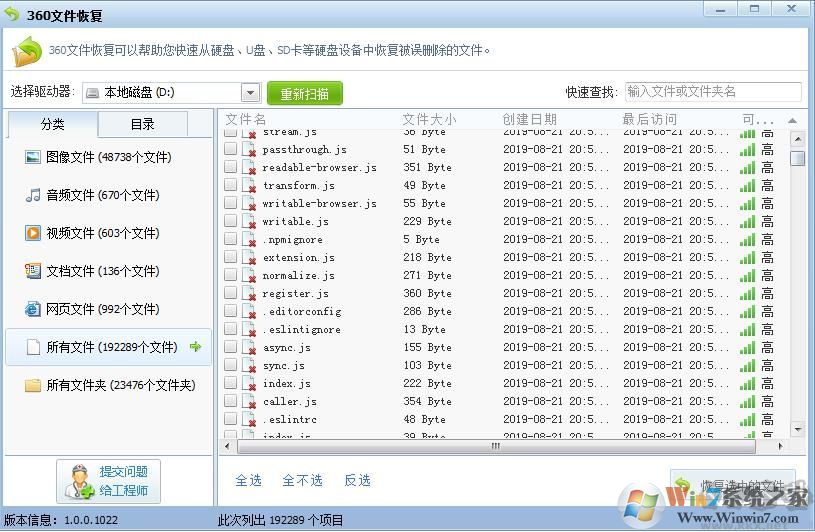This screenshot has width=815, height=532.
Task: Sort by 文件大小 column header
Action: (429, 119)
